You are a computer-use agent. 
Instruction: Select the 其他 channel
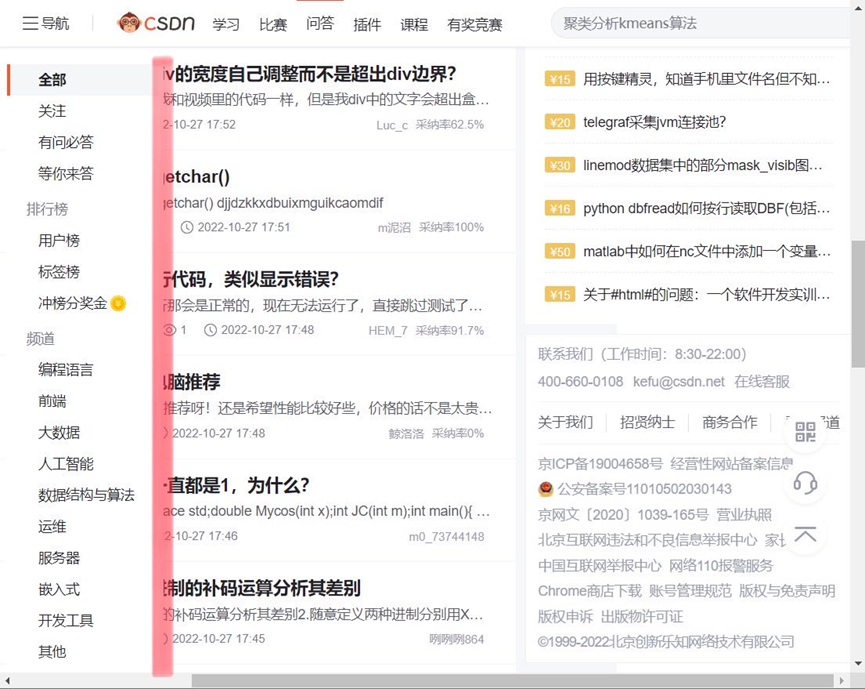point(52,651)
